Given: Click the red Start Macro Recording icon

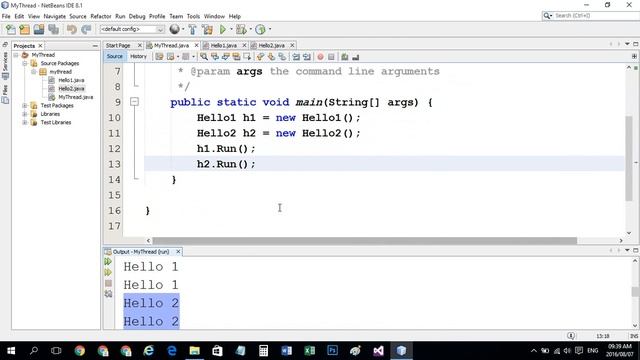Looking at the screenshot, I should coord(320,57).
